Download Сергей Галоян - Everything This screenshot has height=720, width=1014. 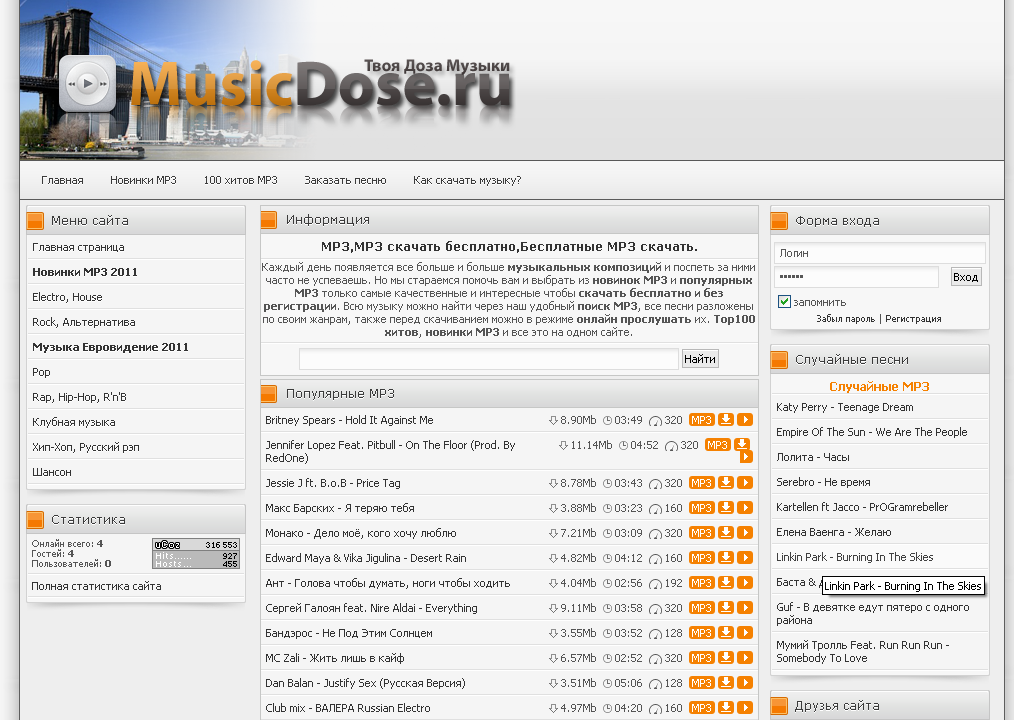726,607
